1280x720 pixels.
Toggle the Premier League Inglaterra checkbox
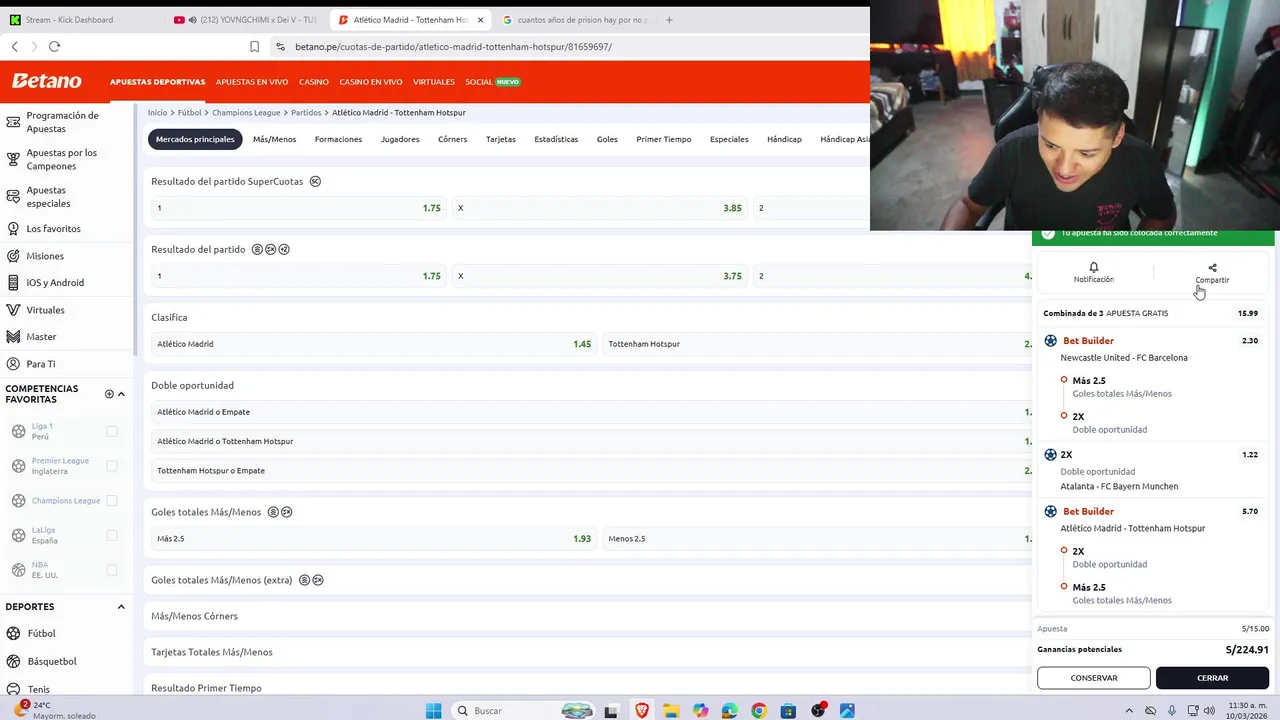click(x=112, y=466)
